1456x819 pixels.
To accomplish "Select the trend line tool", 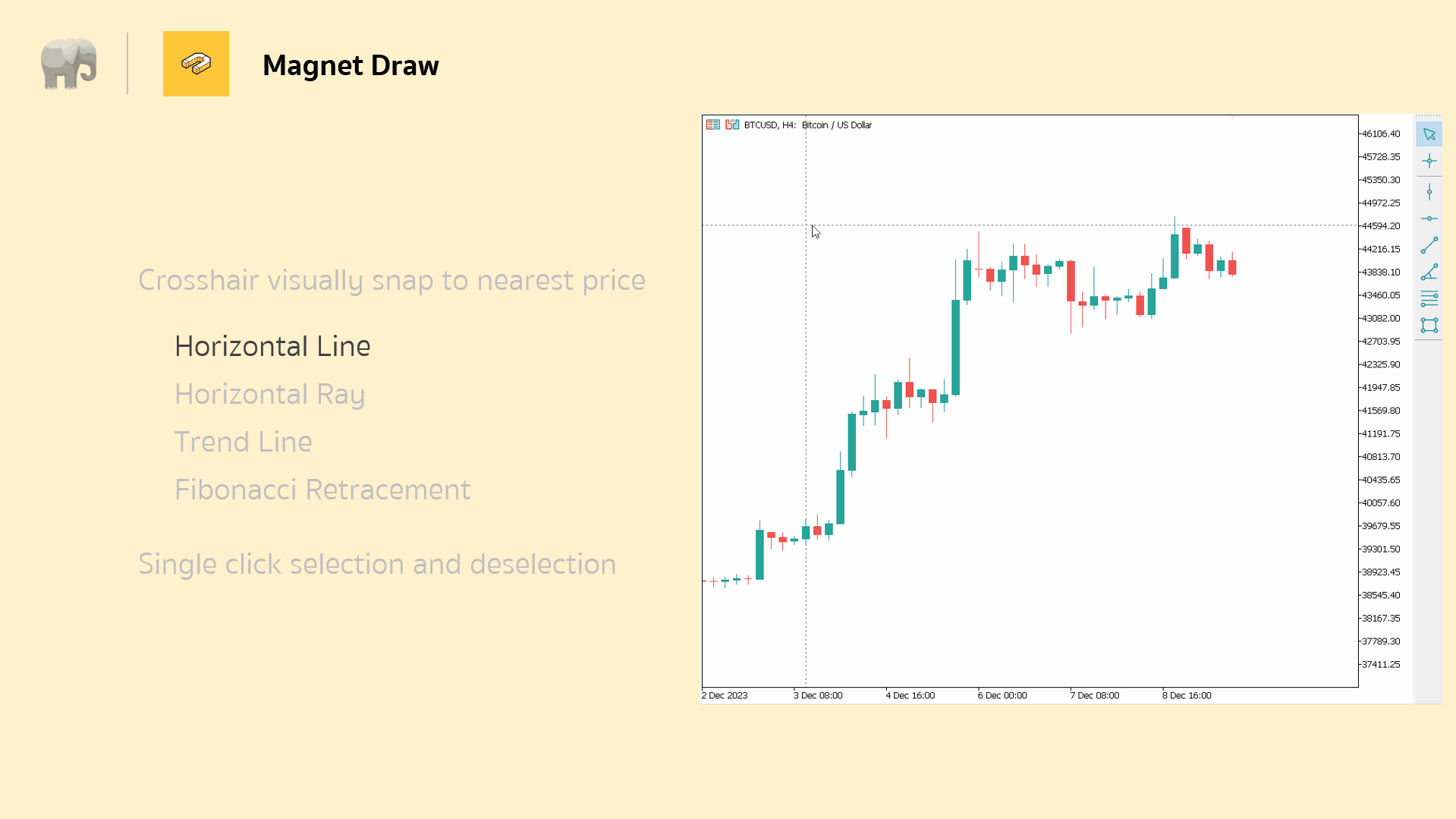I will [1430, 244].
